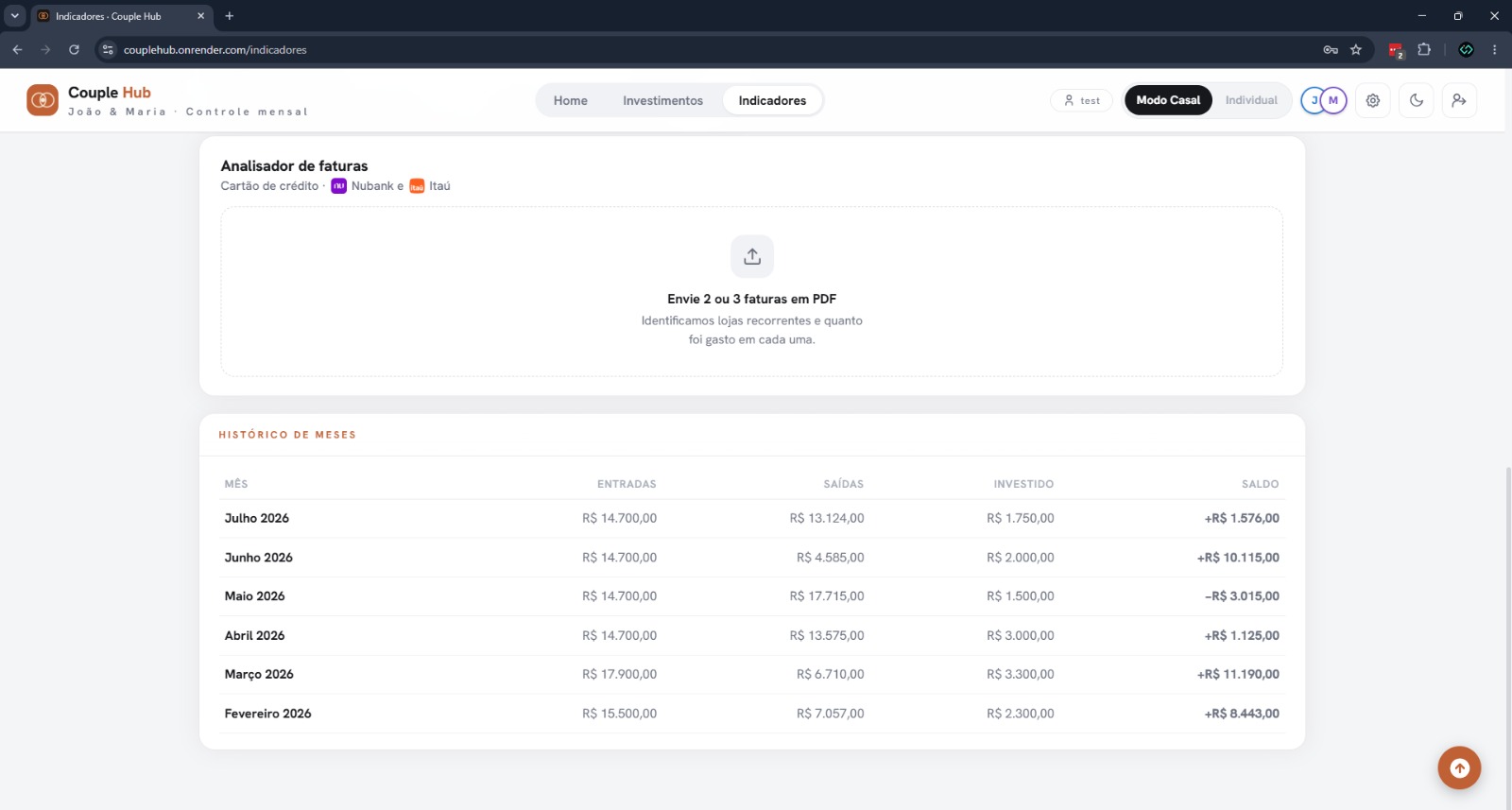Image resolution: width=1512 pixels, height=810 pixels.
Task: Open browser extensions puzzle icon
Action: [x=1424, y=49]
